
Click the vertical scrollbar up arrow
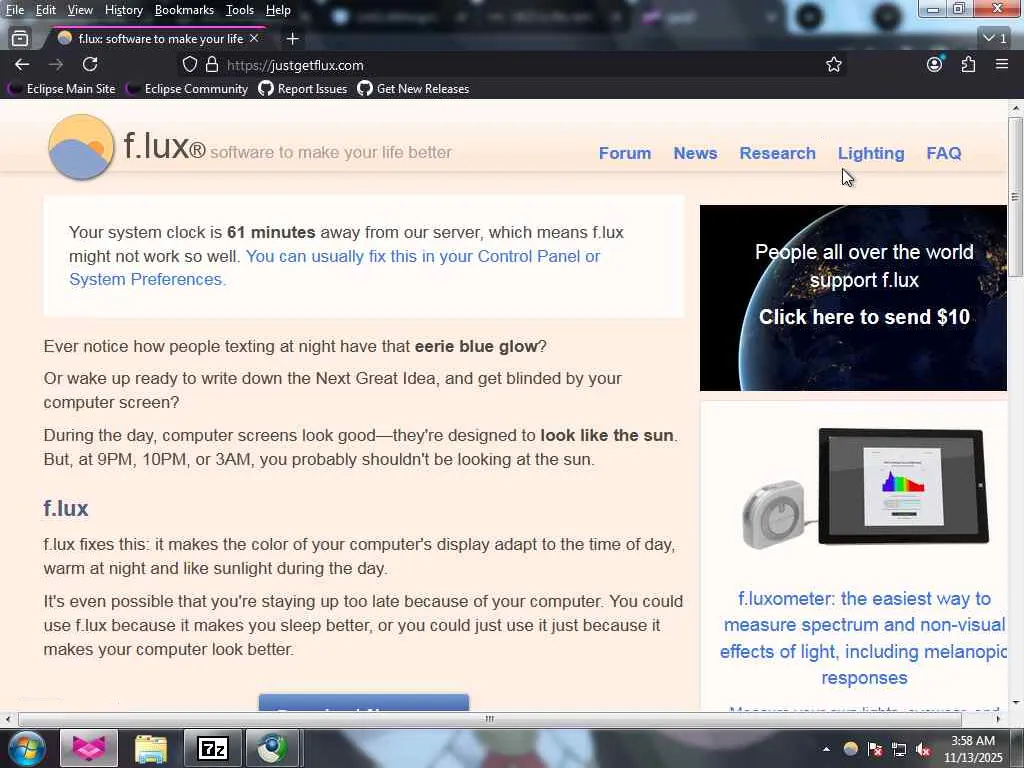coord(1015,108)
